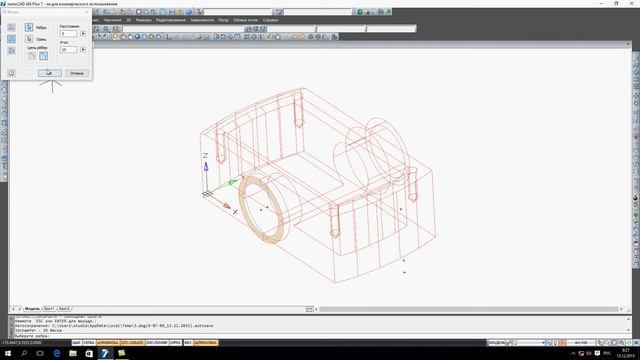Pick the highlighted middle chamfer type icon
The height and width of the screenshot is (360, 640).
tap(11, 39)
